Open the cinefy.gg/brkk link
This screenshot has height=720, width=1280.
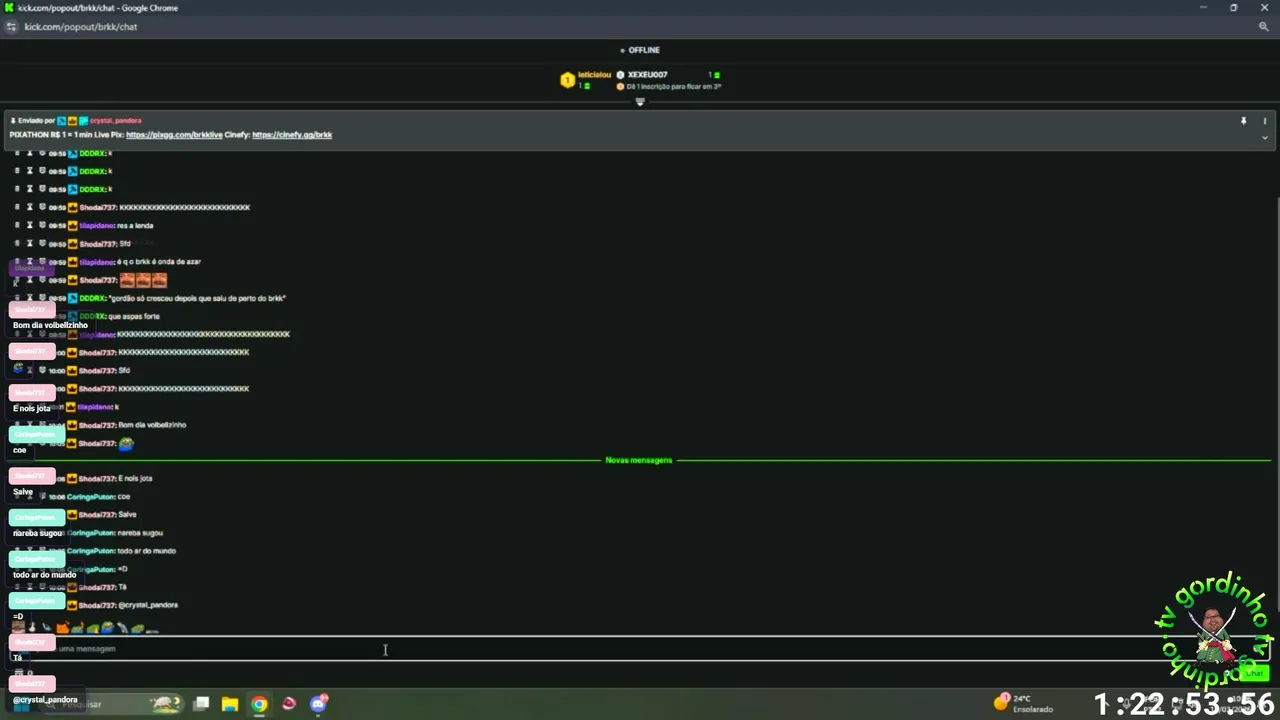pyautogui.click(x=292, y=134)
